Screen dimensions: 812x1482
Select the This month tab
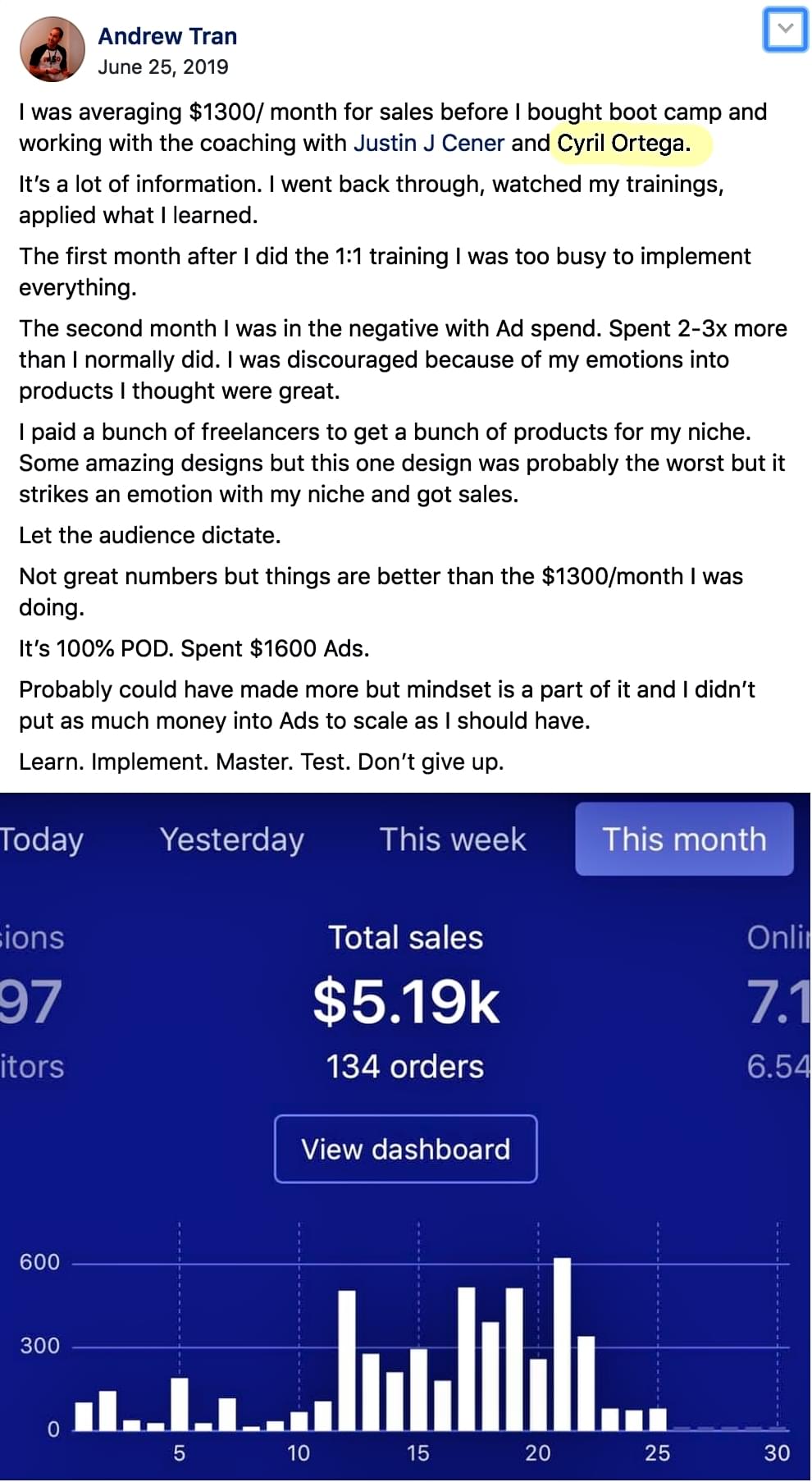[x=684, y=839]
